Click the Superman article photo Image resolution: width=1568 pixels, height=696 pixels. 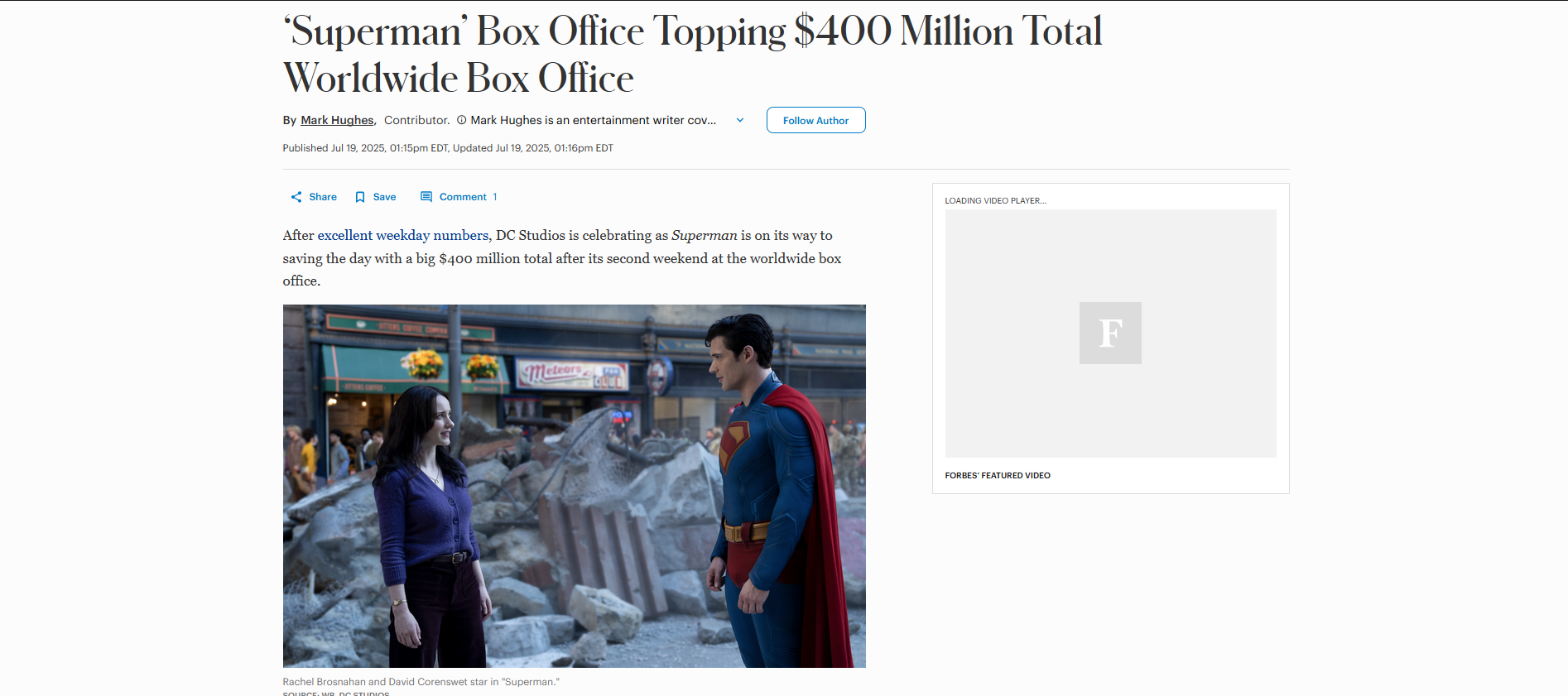click(x=574, y=486)
